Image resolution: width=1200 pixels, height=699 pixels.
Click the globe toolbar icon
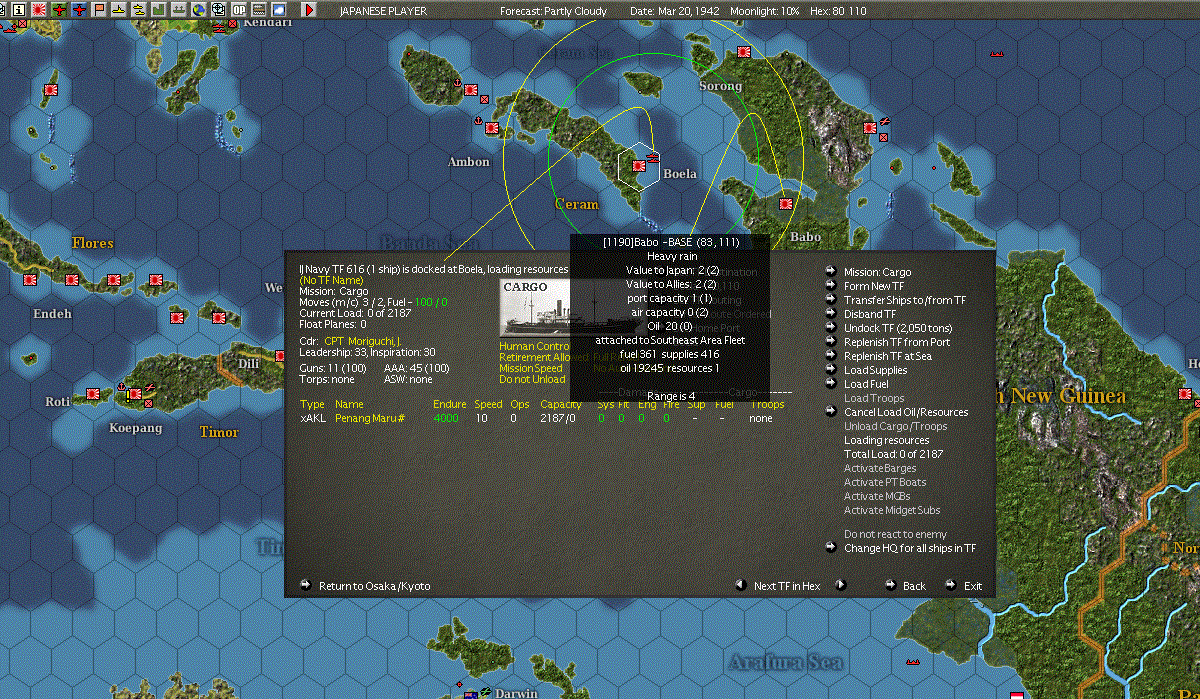(x=199, y=9)
